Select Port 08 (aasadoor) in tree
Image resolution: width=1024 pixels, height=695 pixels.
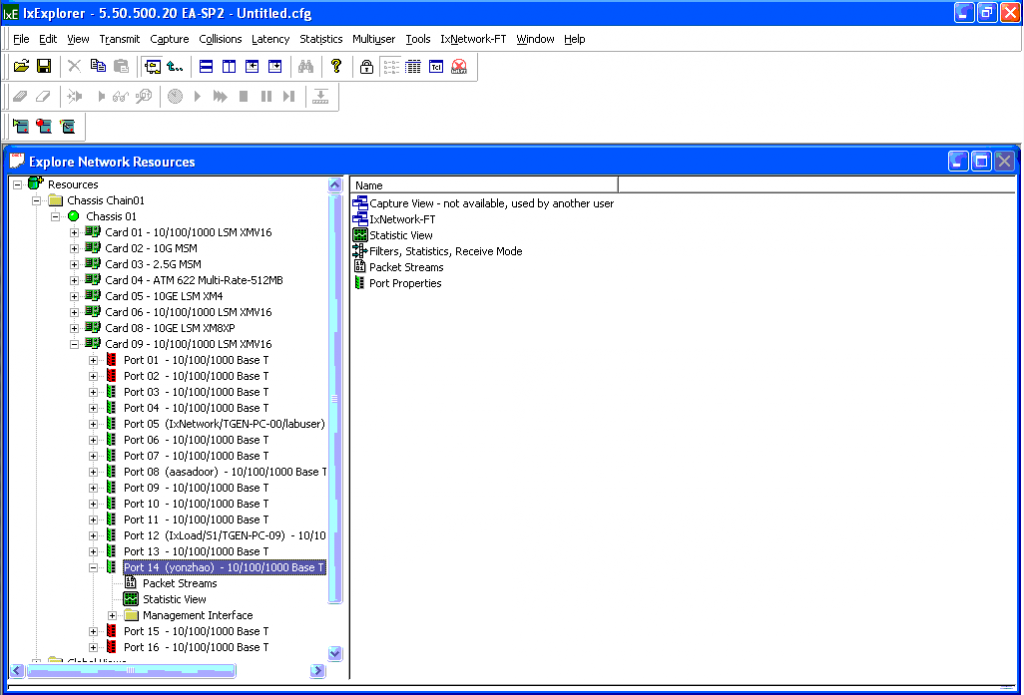[x=223, y=472]
